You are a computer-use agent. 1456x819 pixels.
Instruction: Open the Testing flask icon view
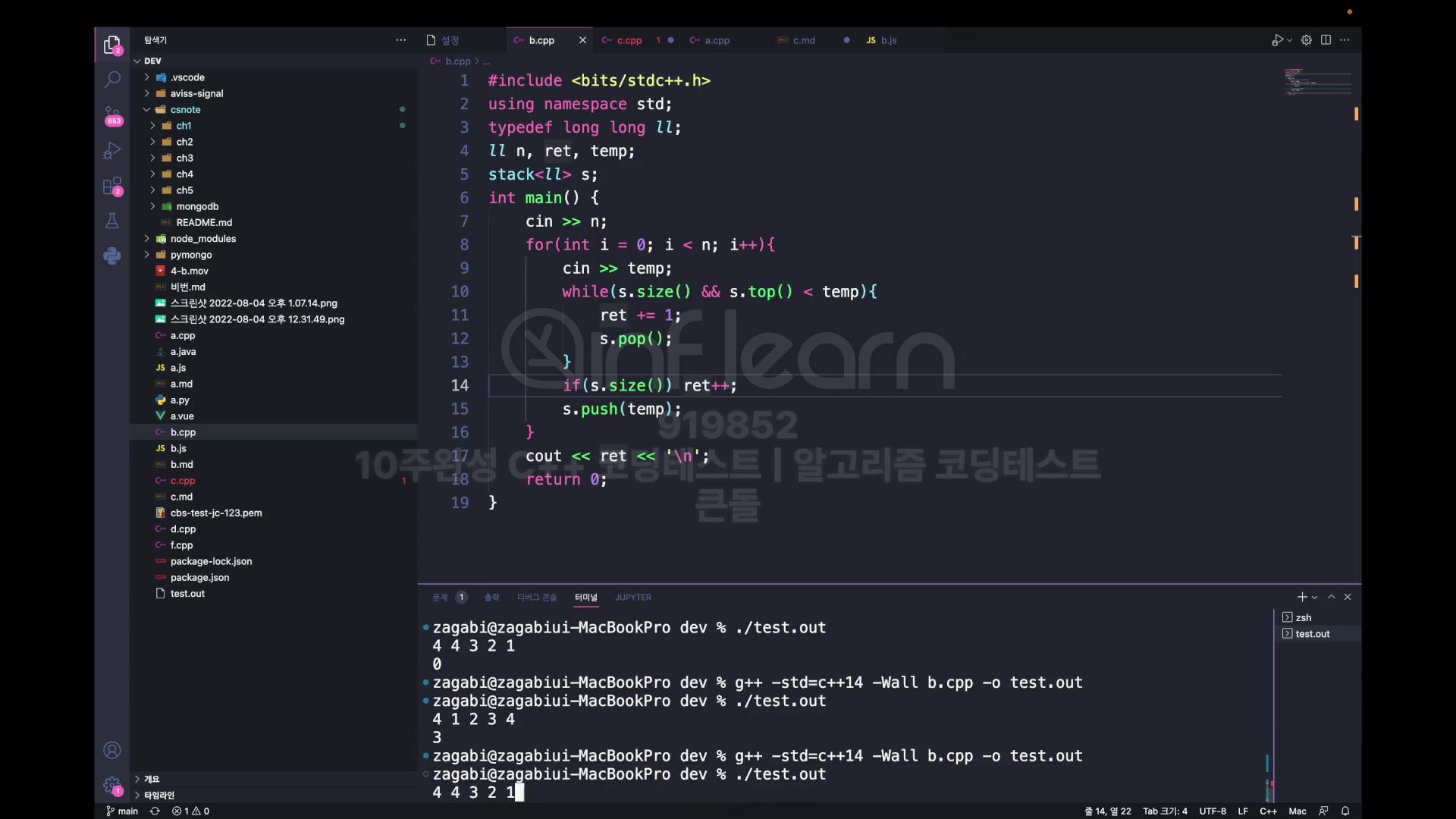(112, 221)
